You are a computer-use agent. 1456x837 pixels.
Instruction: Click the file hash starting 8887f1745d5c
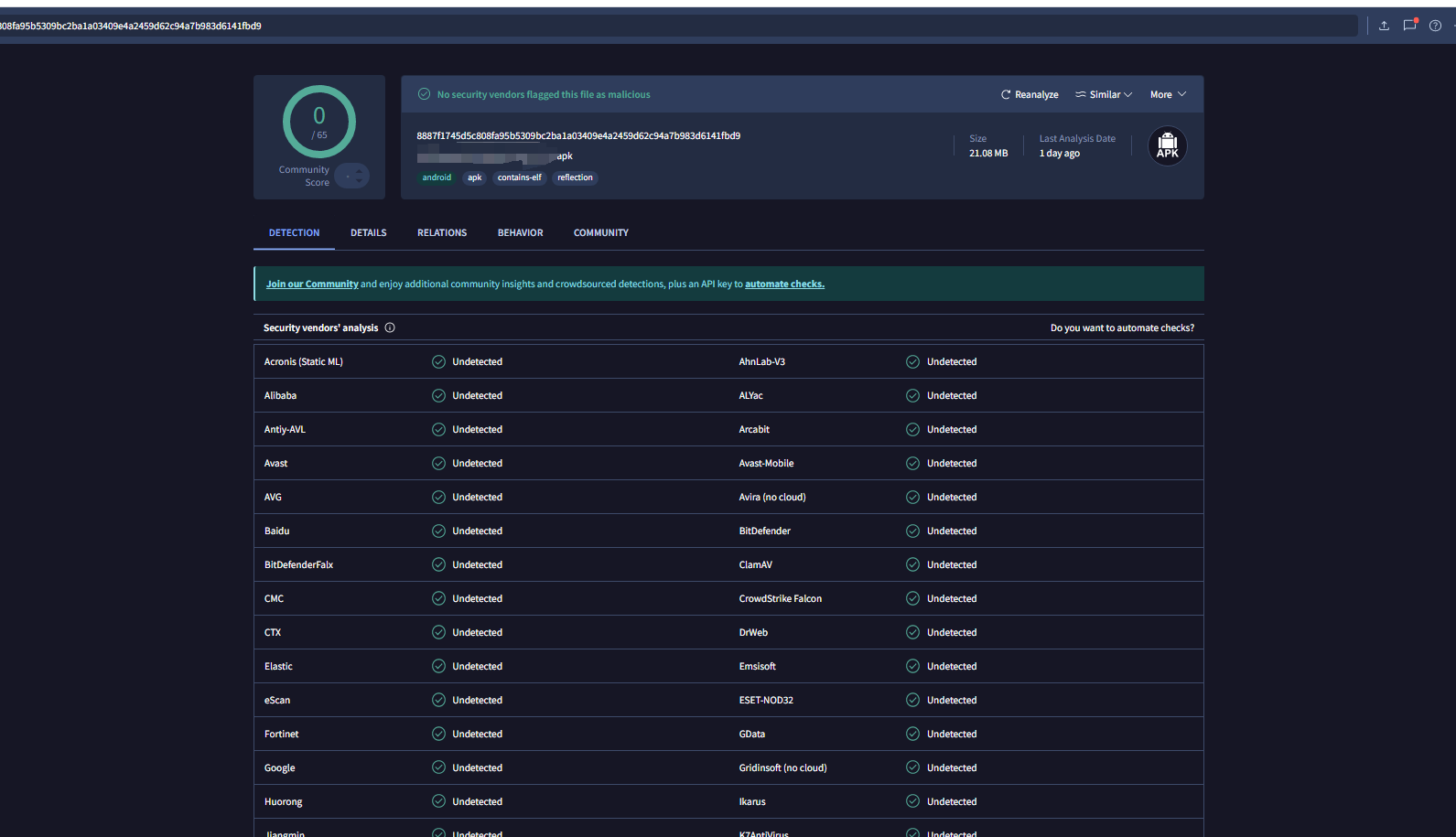(x=578, y=135)
